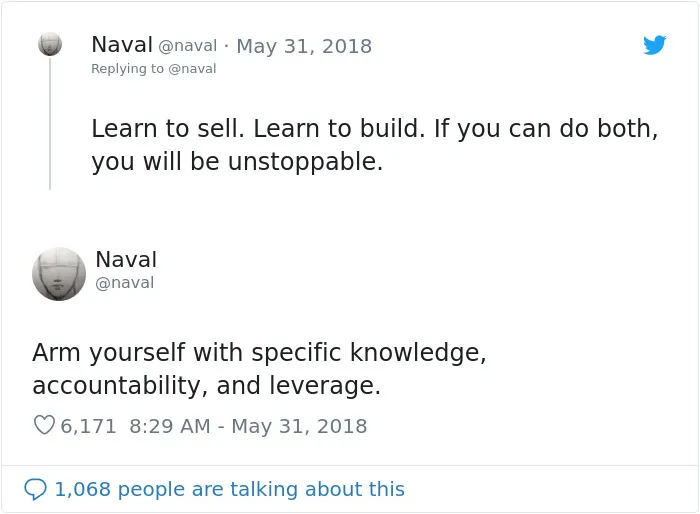The image size is (700, 514).
Task: Click the line "accountability, and leverage."
Action: [206, 385]
